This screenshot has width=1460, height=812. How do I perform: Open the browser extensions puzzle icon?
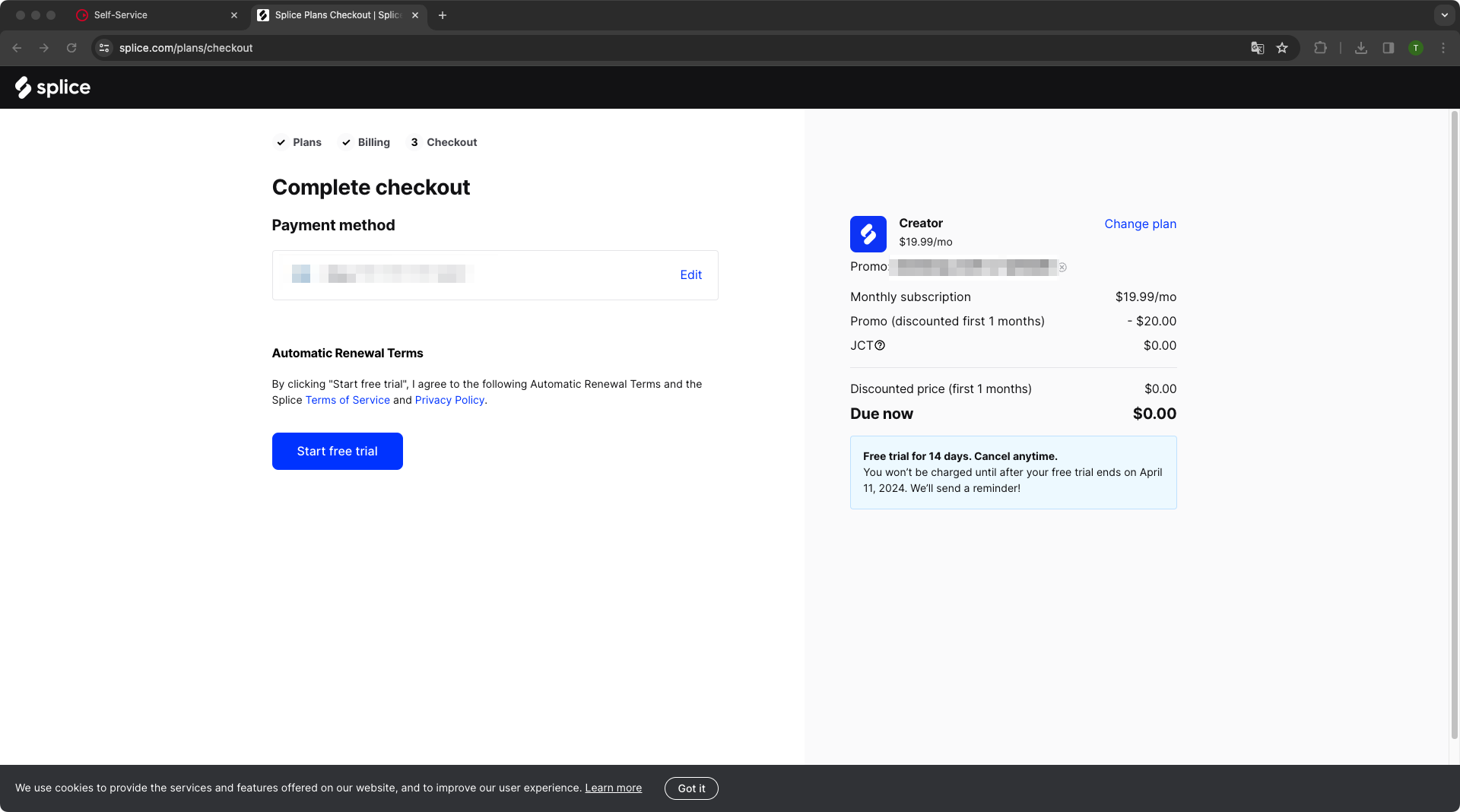tap(1320, 48)
